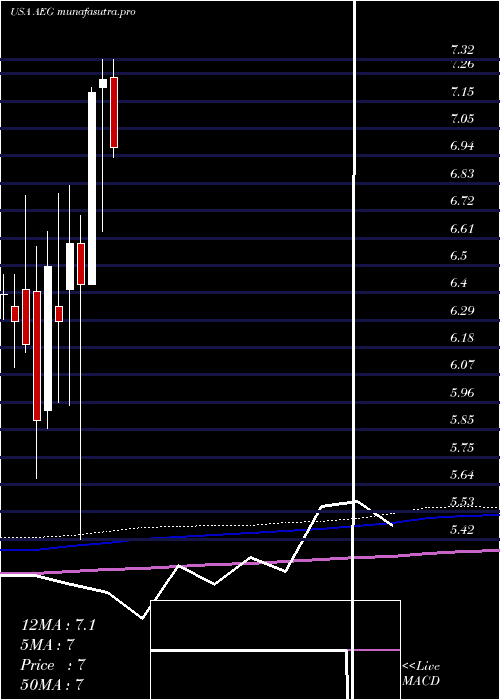The width and height of the screenshot is (500, 700).
Task: Click the 5.75 price axis label
Action: (x=462, y=448)
